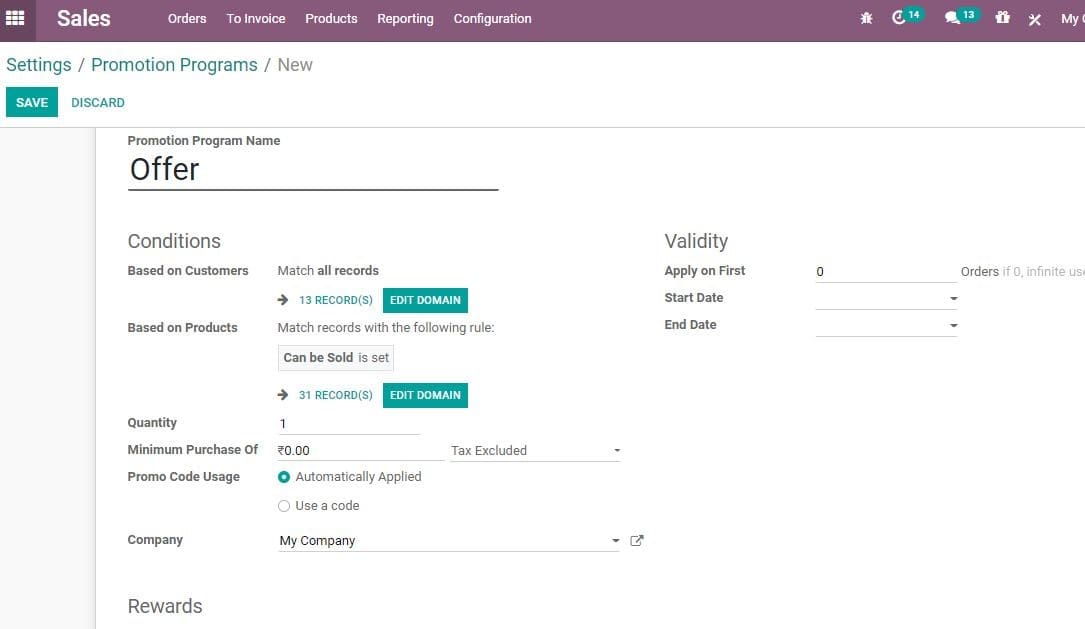The height and width of the screenshot is (629, 1085).
Task: Click the 31 RECORD(S) products counter
Action: [x=333, y=394]
